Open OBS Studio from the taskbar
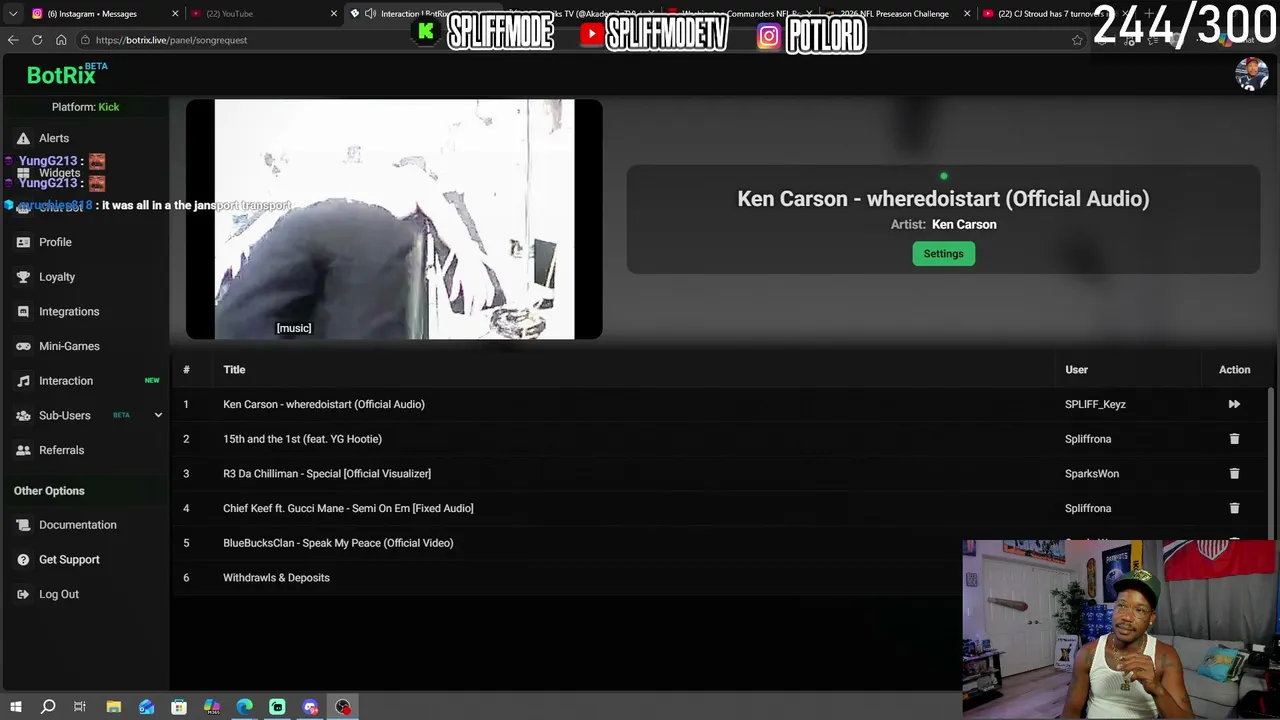The width and height of the screenshot is (1280, 720). (x=343, y=707)
